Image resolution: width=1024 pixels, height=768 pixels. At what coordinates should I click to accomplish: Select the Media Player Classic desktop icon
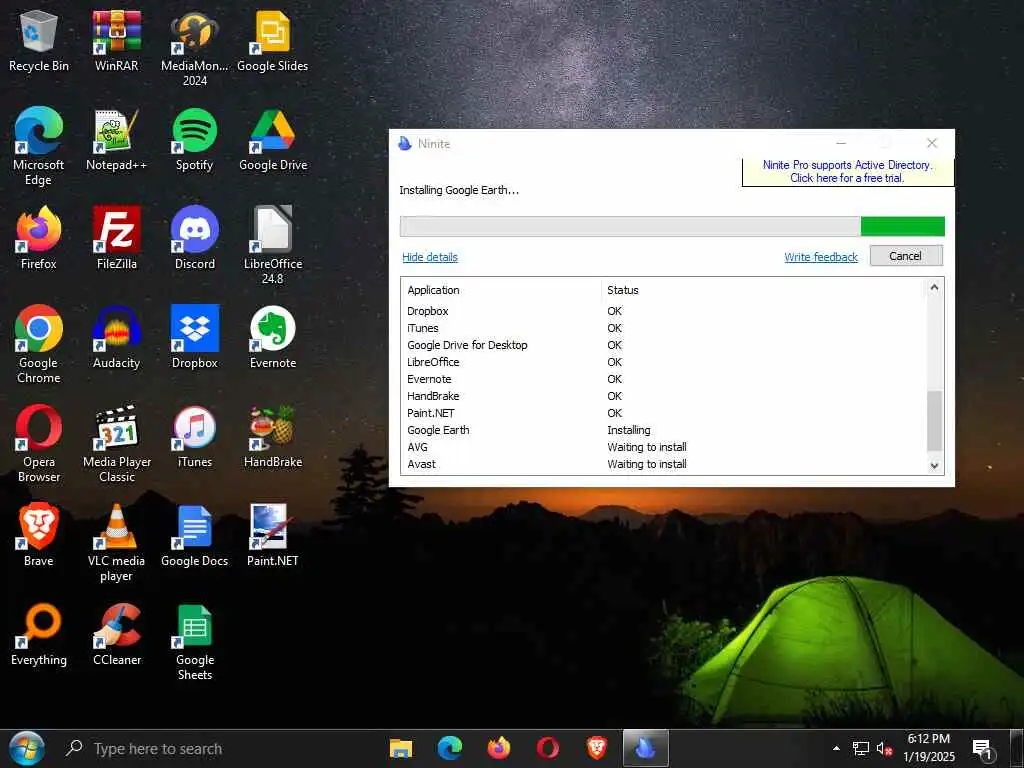click(x=116, y=444)
